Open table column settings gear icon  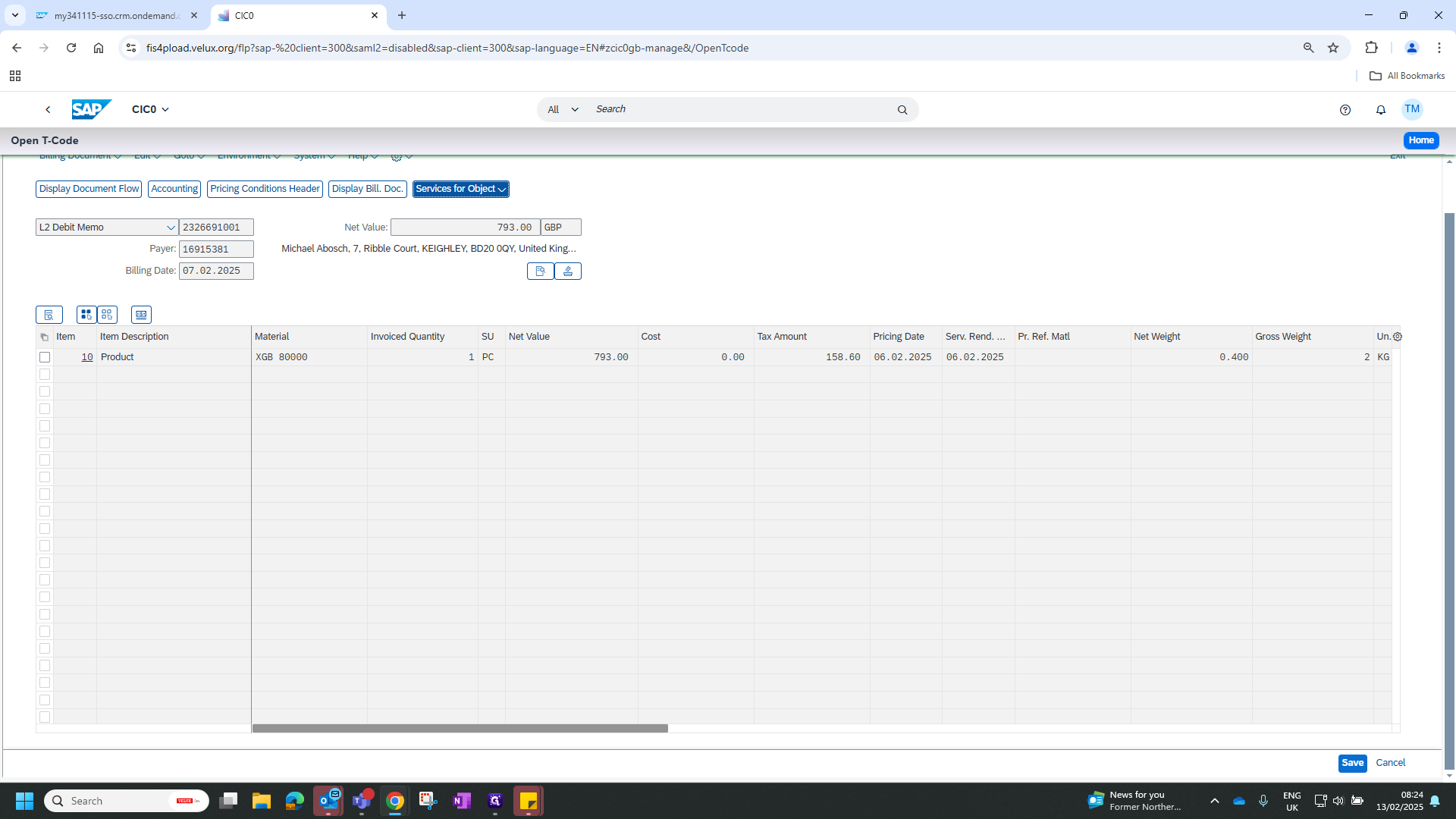pyautogui.click(x=1397, y=337)
